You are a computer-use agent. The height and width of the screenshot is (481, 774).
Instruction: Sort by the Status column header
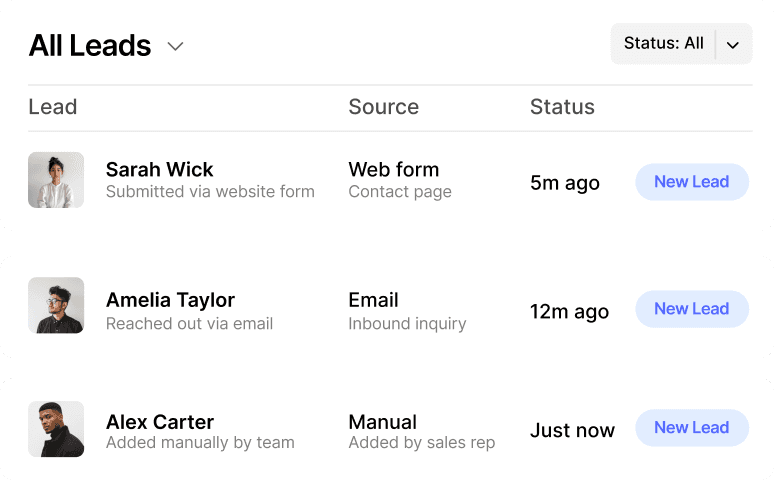pyautogui.click(x=562, y=107)
